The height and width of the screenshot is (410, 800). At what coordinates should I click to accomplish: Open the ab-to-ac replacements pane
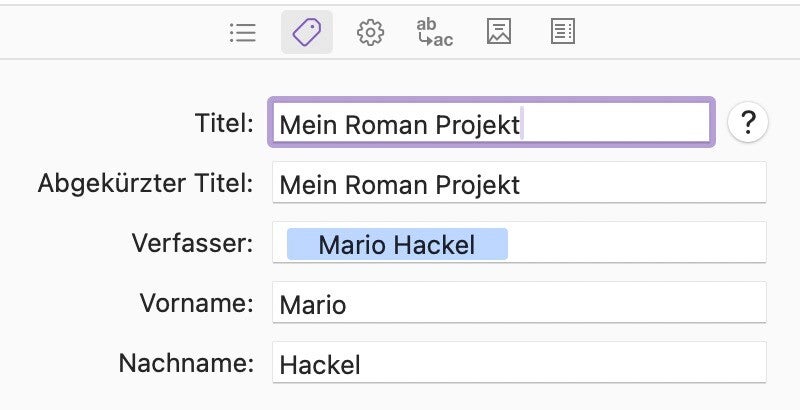point(434,33)
